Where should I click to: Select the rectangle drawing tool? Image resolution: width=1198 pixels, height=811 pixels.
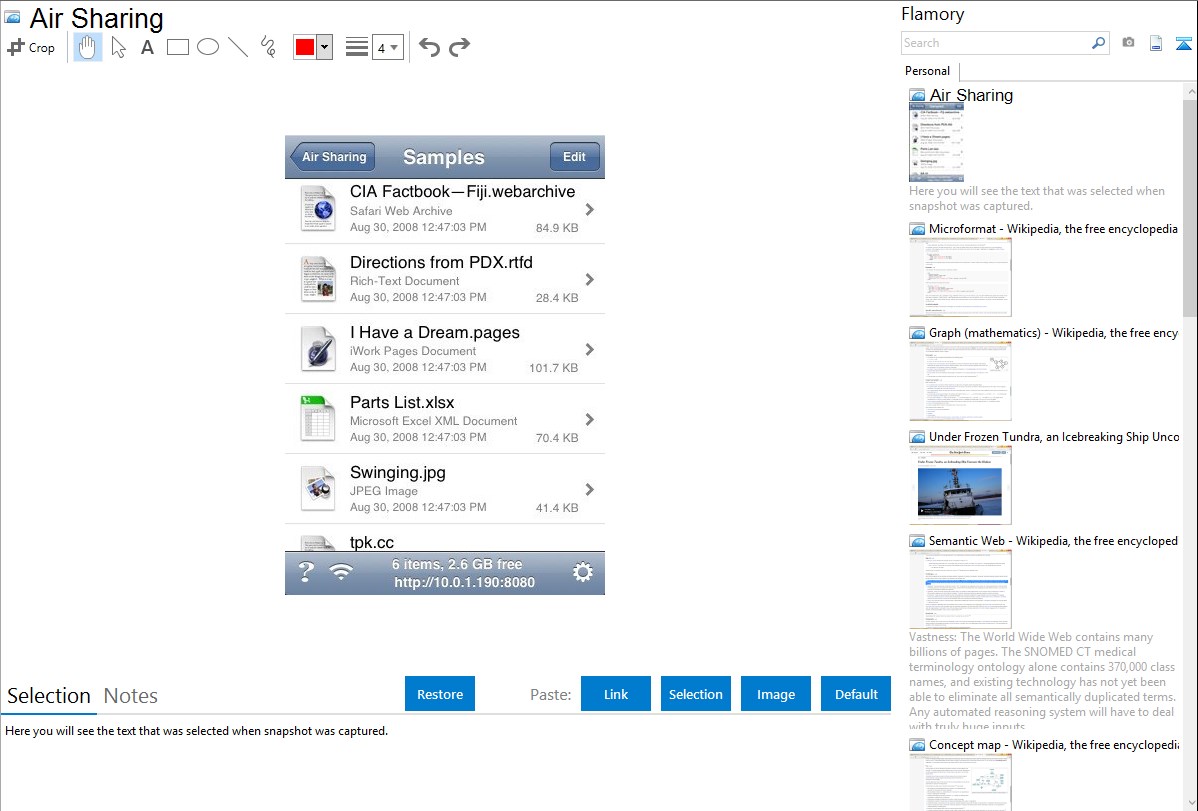[177, 47]
